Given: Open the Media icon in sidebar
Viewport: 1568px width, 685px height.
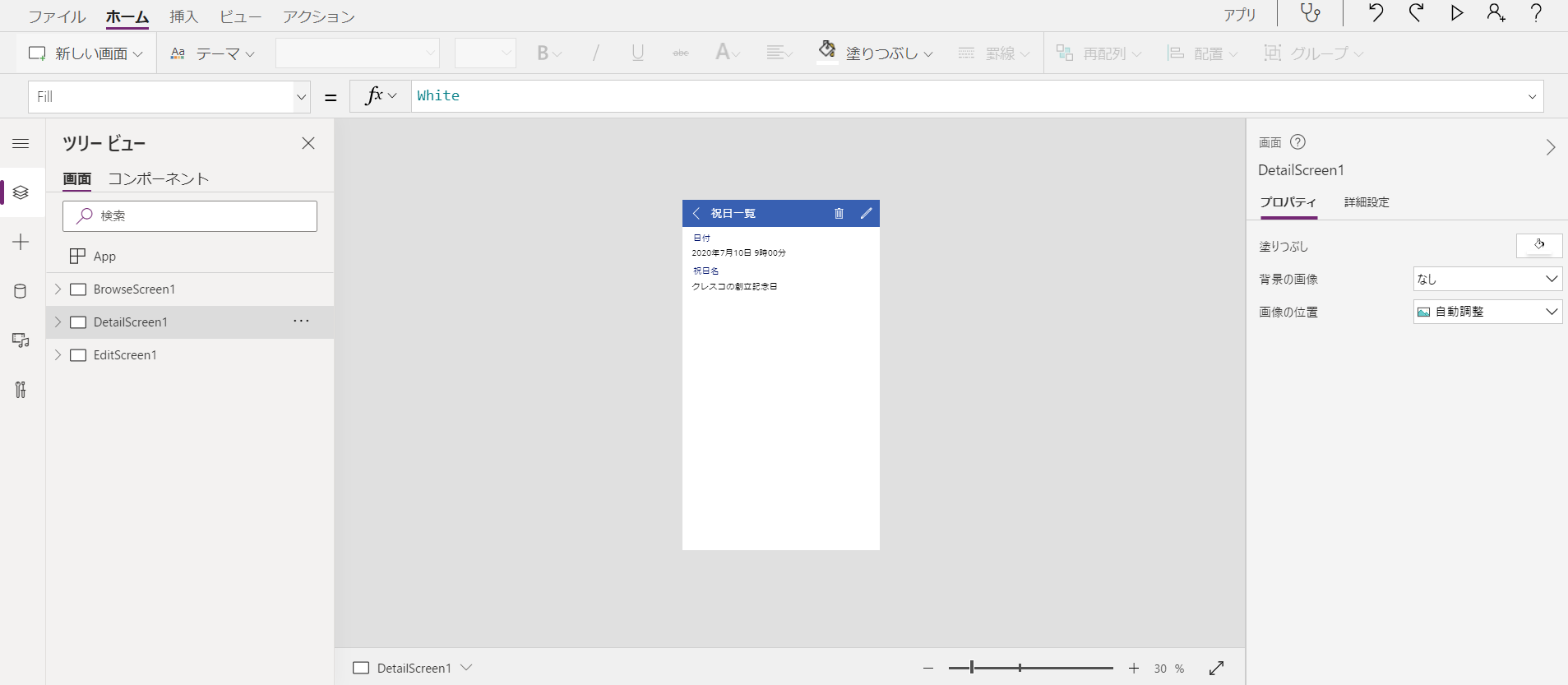Looking at the screenshot, I should 21,340.
